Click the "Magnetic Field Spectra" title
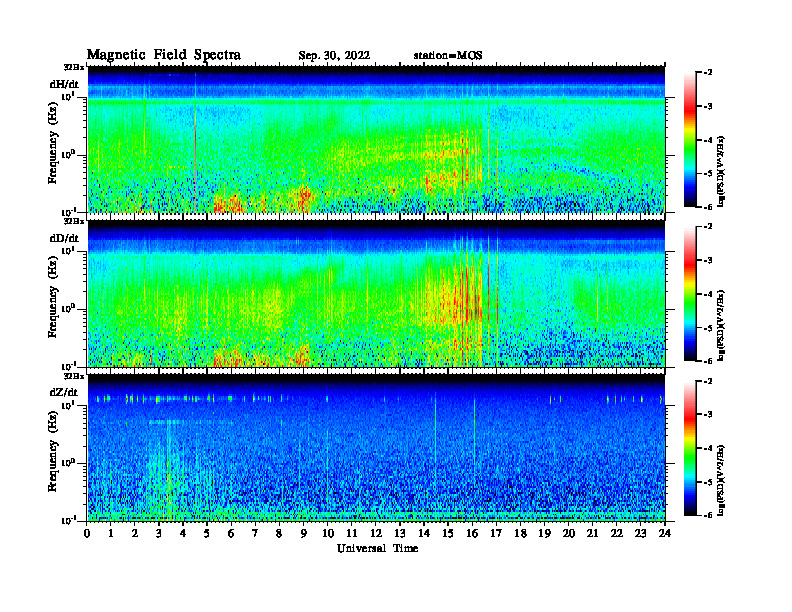Viewport: 792px width, 612px height. click(x=164, y=55)
